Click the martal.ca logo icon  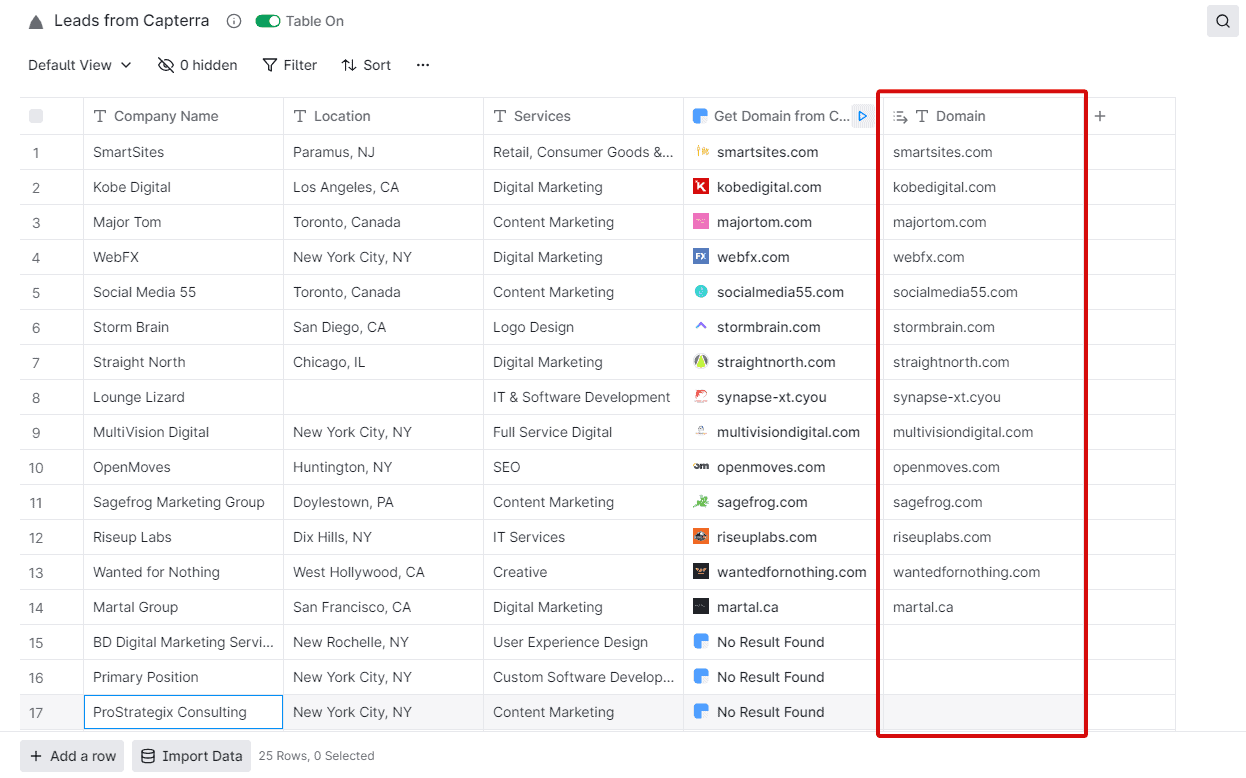[701, 607]
